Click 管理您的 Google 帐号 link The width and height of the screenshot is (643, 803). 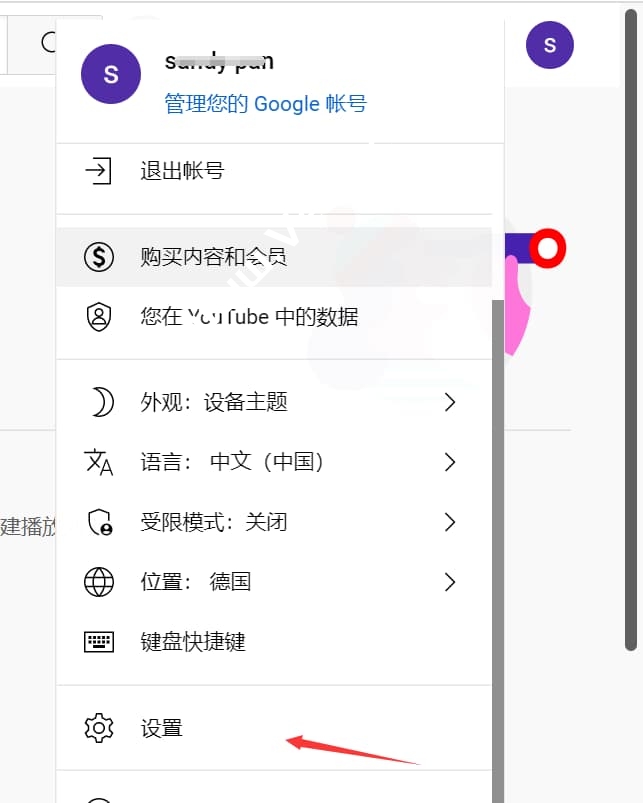(x=266, y=104)
